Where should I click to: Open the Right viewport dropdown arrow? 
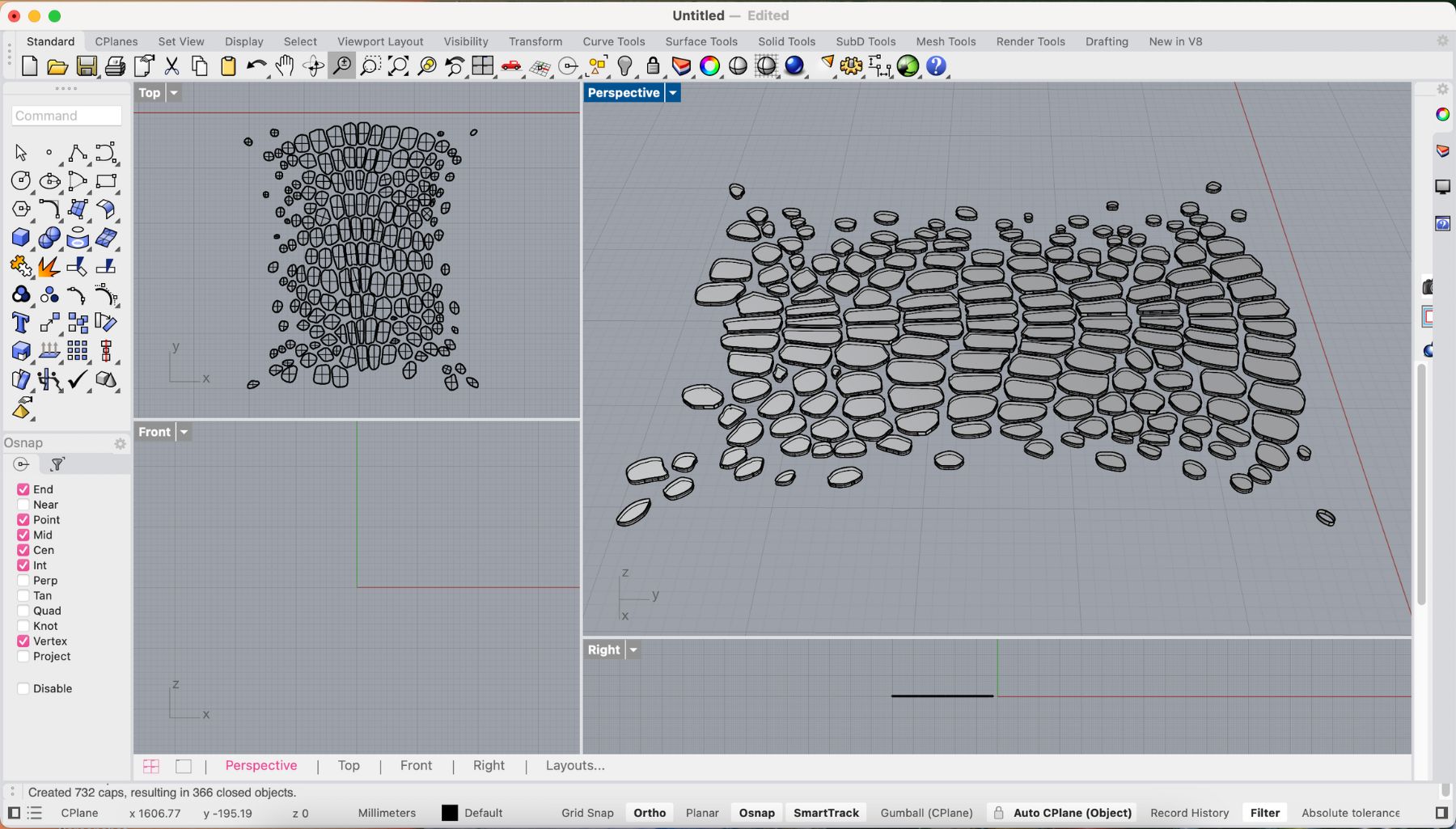(x=633, y=650)
